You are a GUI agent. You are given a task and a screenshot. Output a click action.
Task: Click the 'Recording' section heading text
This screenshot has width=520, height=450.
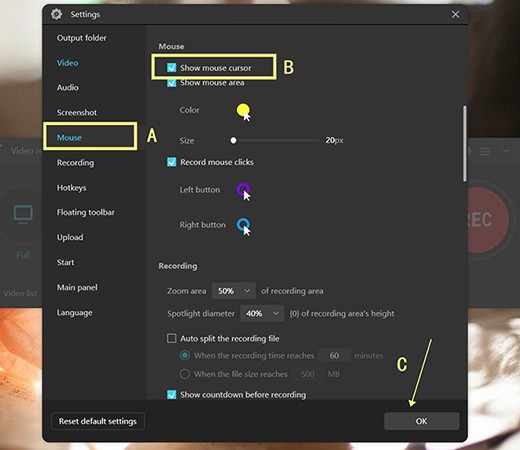[178, 266]
